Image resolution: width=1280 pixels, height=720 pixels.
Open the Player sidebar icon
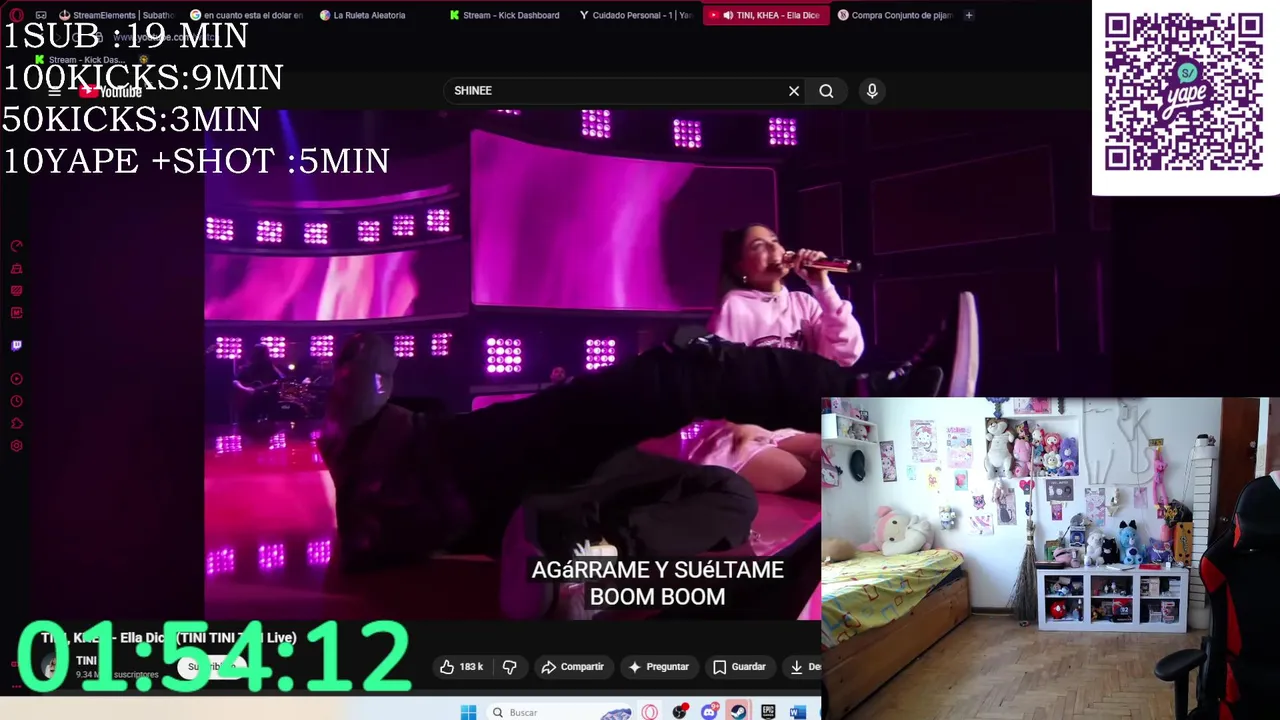pos(16,379)
